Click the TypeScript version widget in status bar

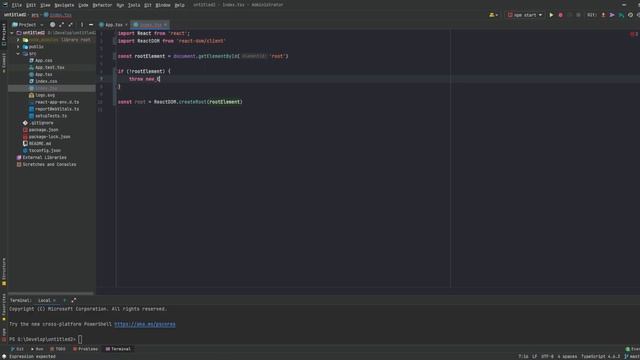point(600,357)
